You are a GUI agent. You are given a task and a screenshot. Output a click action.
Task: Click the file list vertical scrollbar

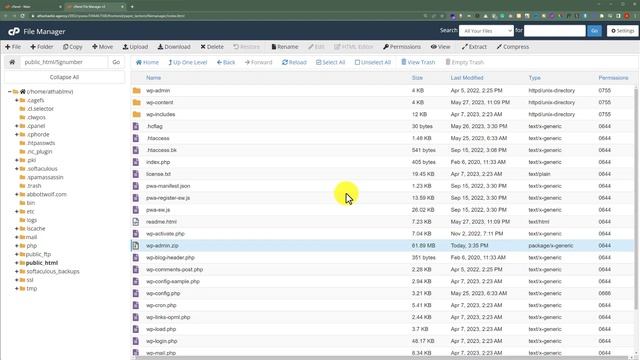pos(636,198)
